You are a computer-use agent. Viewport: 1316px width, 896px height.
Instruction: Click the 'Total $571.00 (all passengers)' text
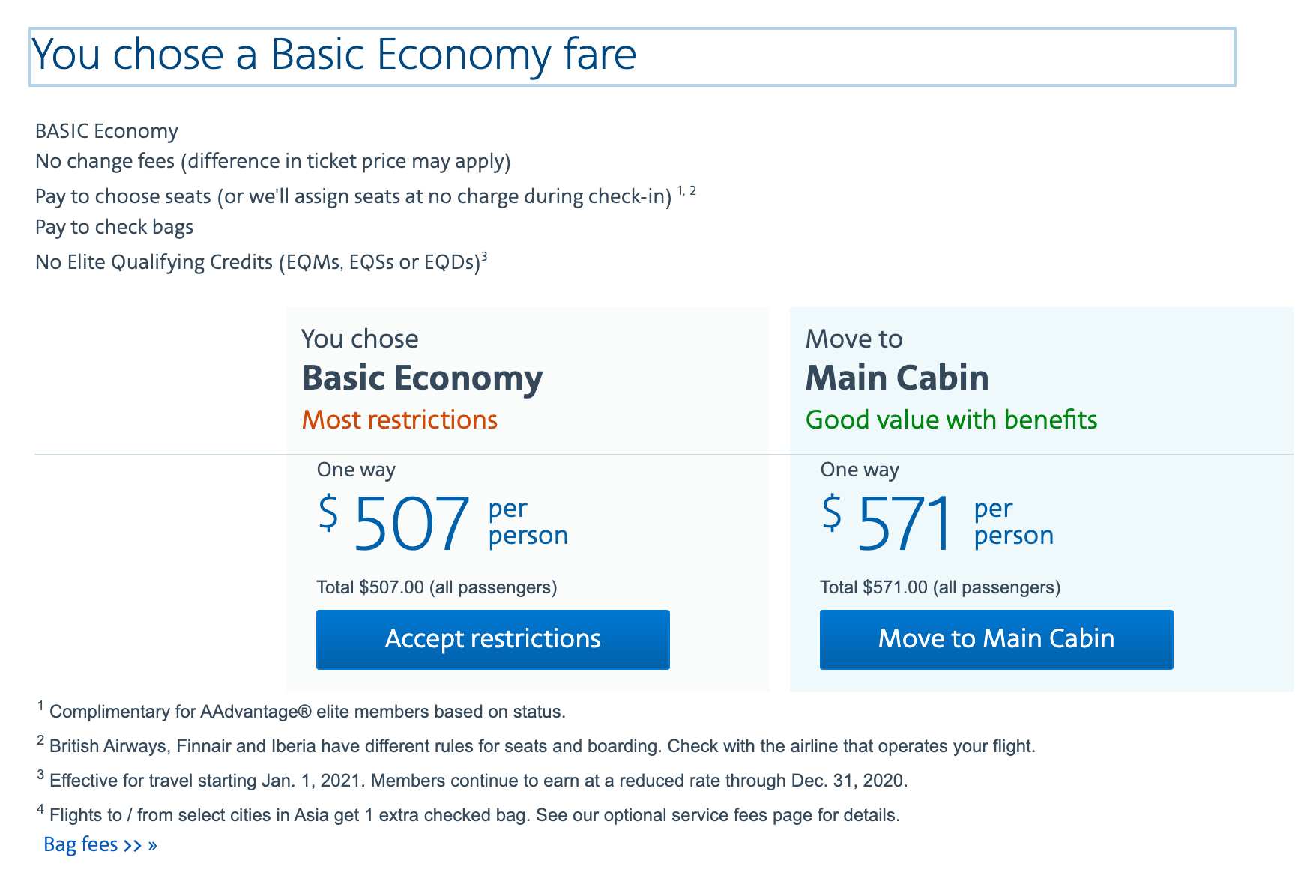[x=940, y=587]
